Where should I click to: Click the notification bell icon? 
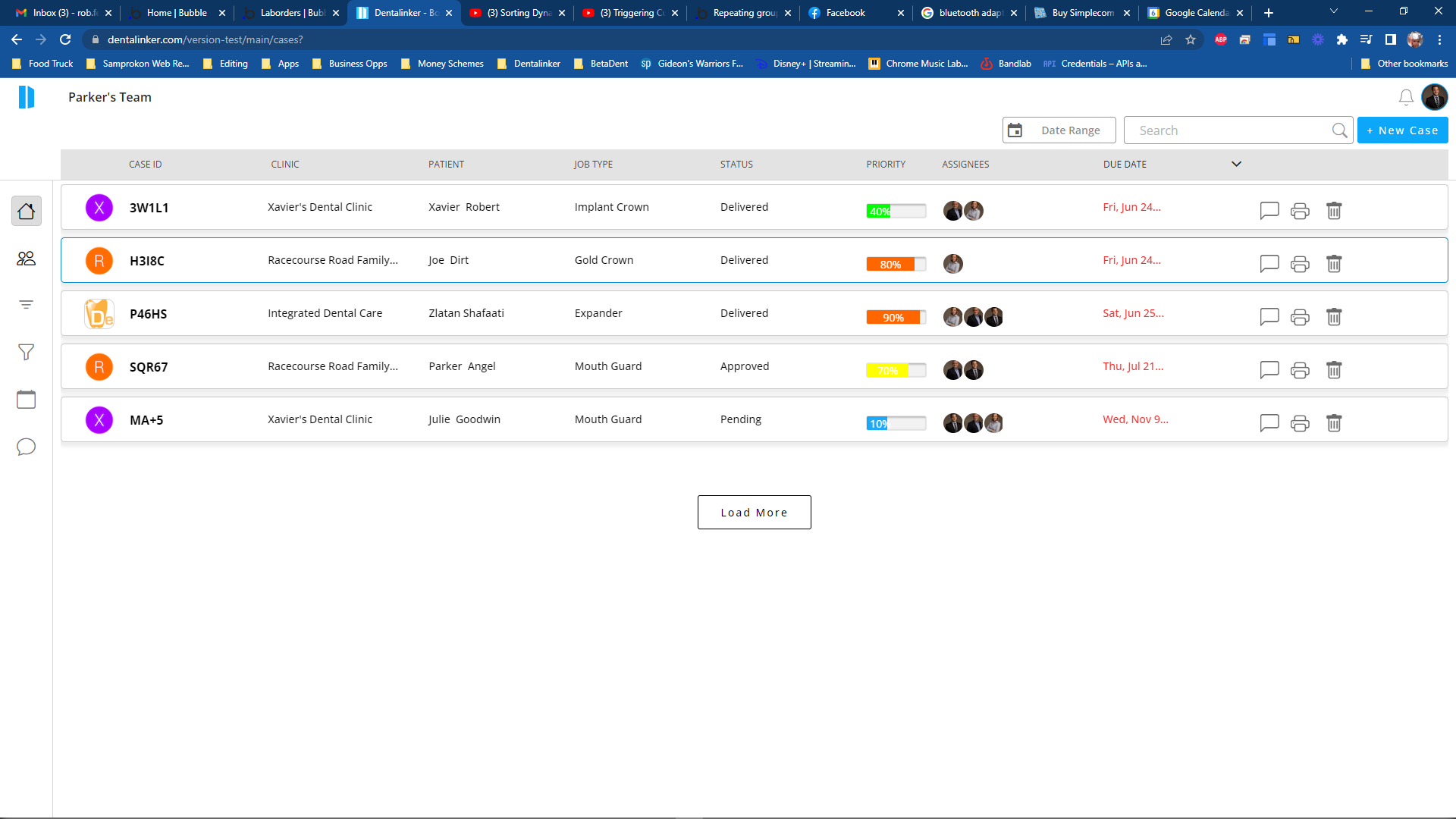click(x=1405, y=97)
